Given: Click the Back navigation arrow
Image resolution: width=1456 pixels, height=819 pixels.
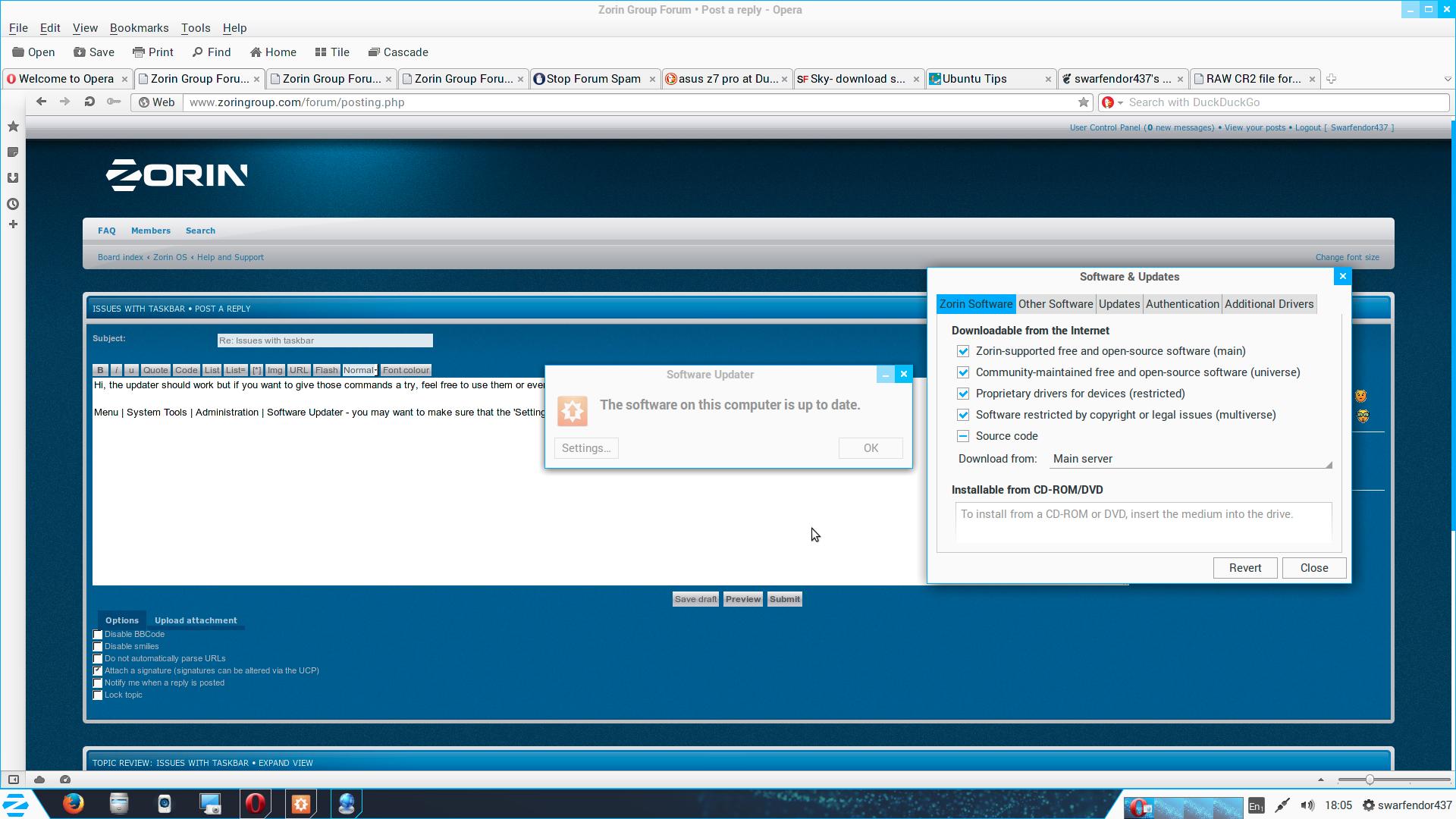Looking at the screenshot, I should pyautogui.click(x=42, y=102).
